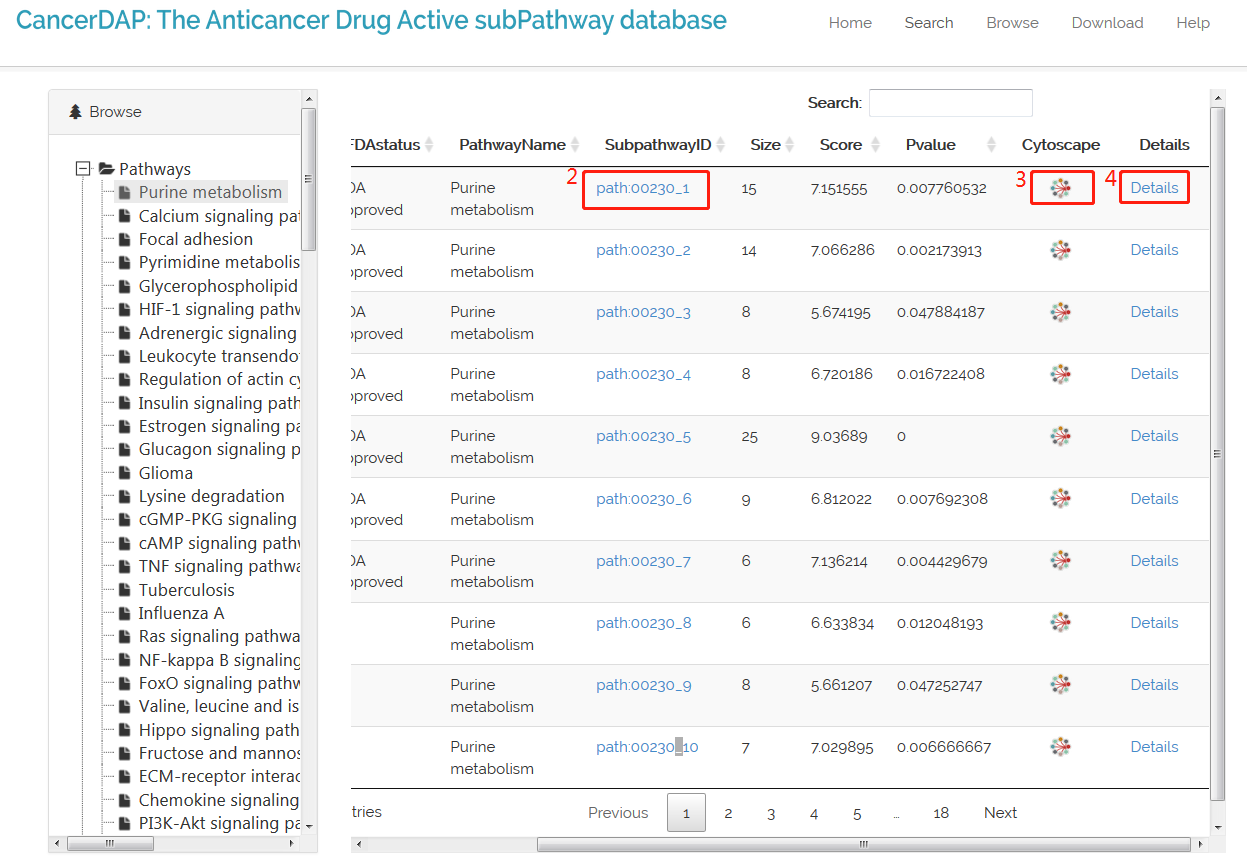Click file icon beside Glioma
1247x864 pixels.
coord(124,473)
